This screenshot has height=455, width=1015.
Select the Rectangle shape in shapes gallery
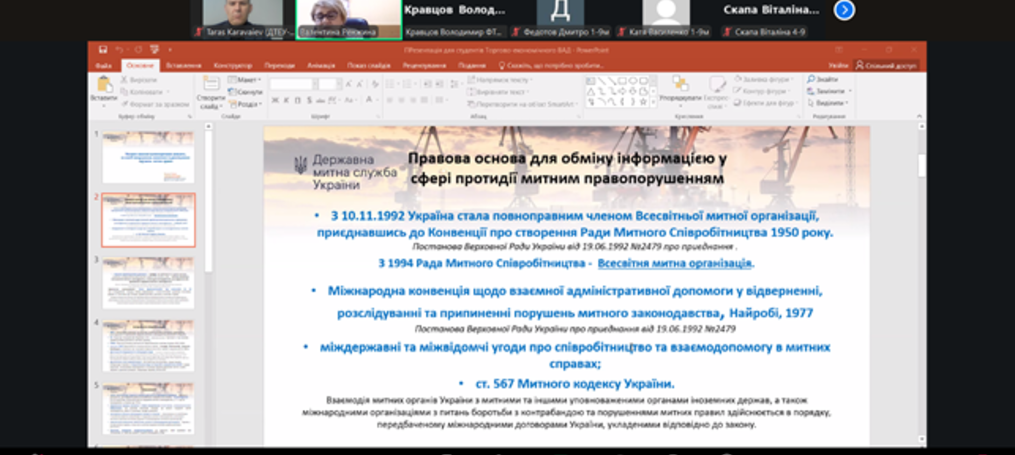coord(622,81)
